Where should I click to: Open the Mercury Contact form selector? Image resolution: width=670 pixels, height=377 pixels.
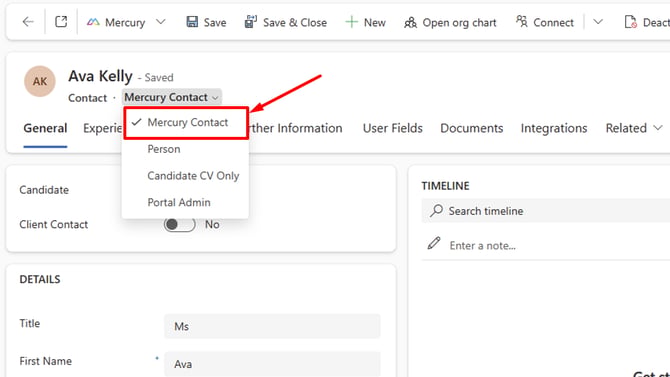(x=172, y=97)
